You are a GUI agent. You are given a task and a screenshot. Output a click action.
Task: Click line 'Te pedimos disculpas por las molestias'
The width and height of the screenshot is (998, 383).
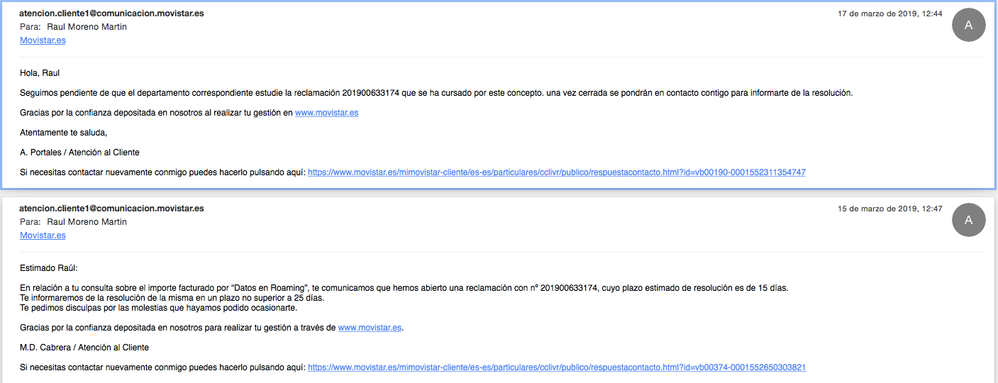pos(159,308)
